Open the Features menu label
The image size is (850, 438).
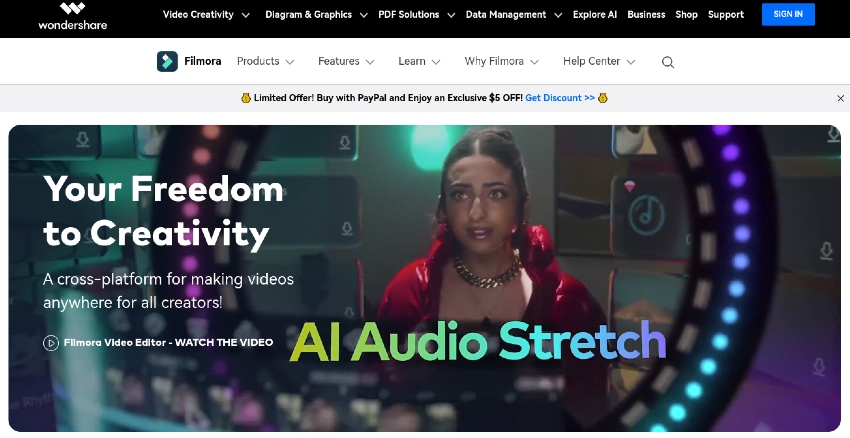click(x=339, y=61)
